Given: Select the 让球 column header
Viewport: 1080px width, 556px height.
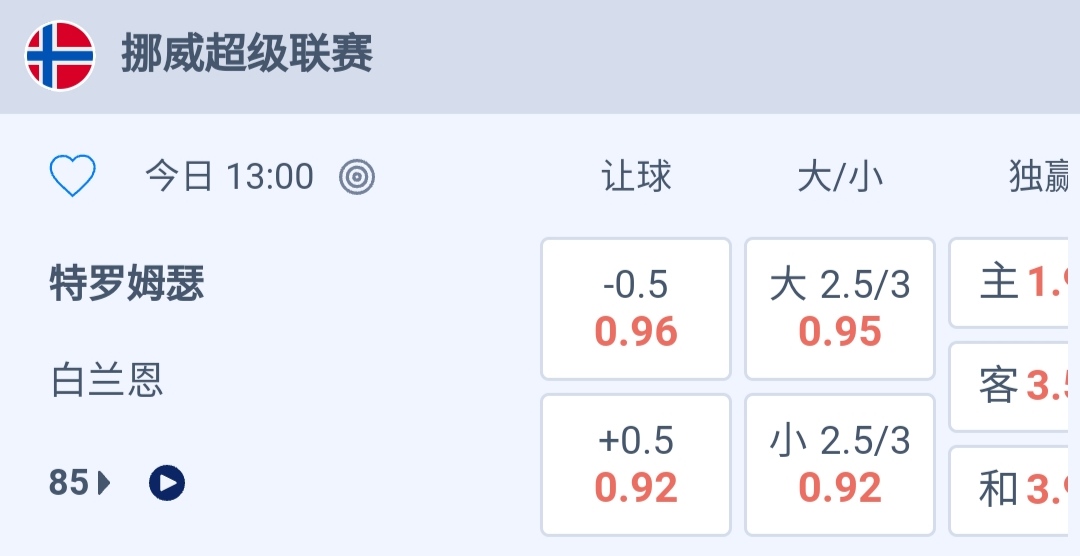Looking at the screenshot, I should pos(636,177).
